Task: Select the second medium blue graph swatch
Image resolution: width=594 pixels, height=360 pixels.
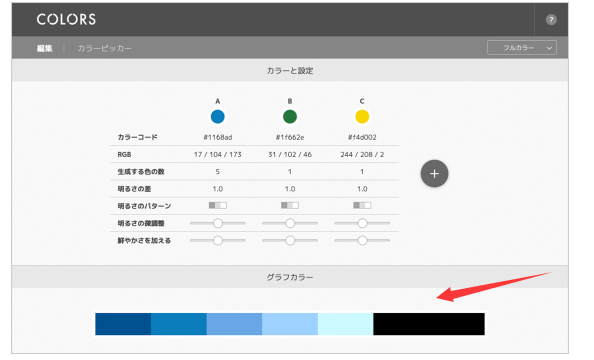Action: (179, 324)
